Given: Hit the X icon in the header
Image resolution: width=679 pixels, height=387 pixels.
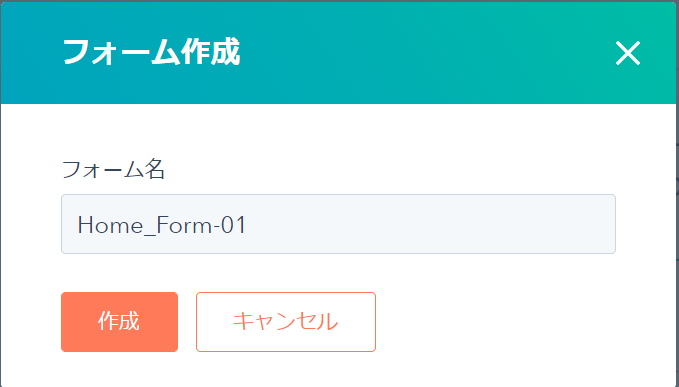Looking at the screenshot, I should tap(628, 53).
